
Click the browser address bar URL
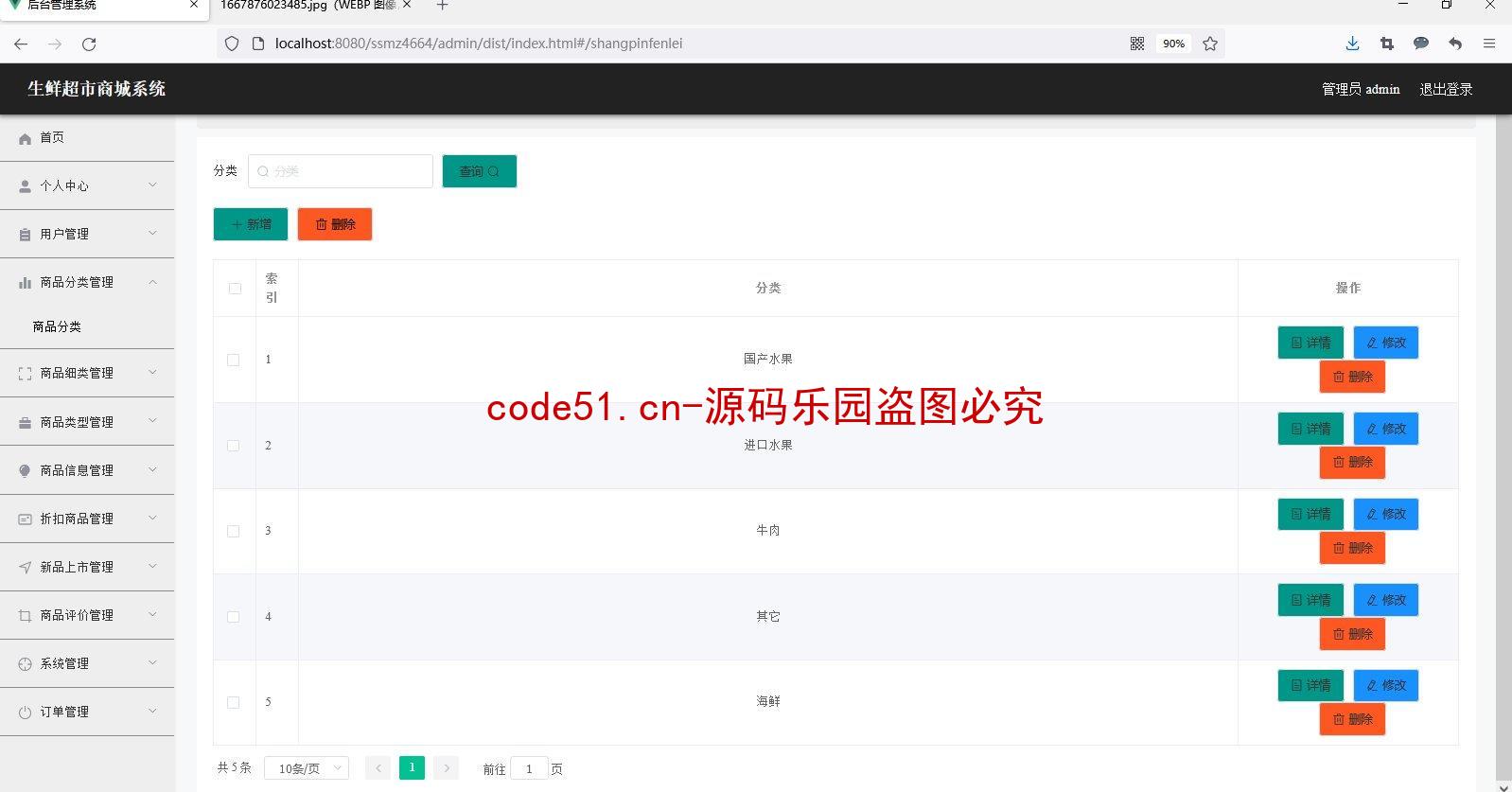[x=479, y=44]
